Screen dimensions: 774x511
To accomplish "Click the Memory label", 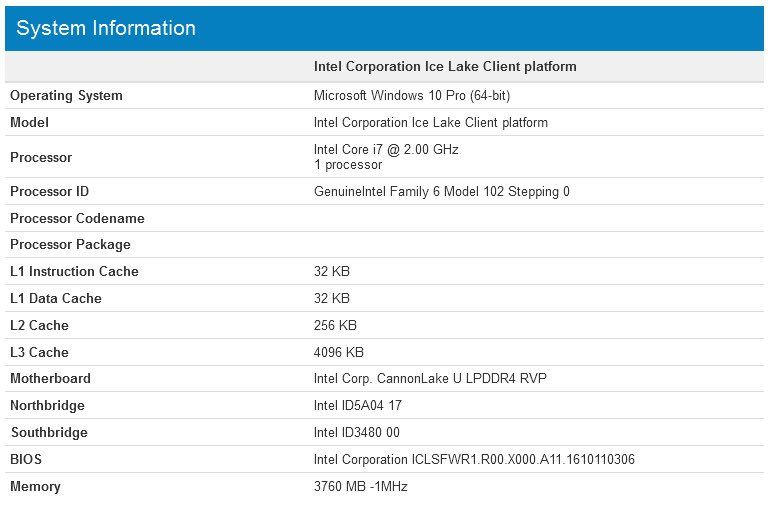I will [x=35, y=486].
